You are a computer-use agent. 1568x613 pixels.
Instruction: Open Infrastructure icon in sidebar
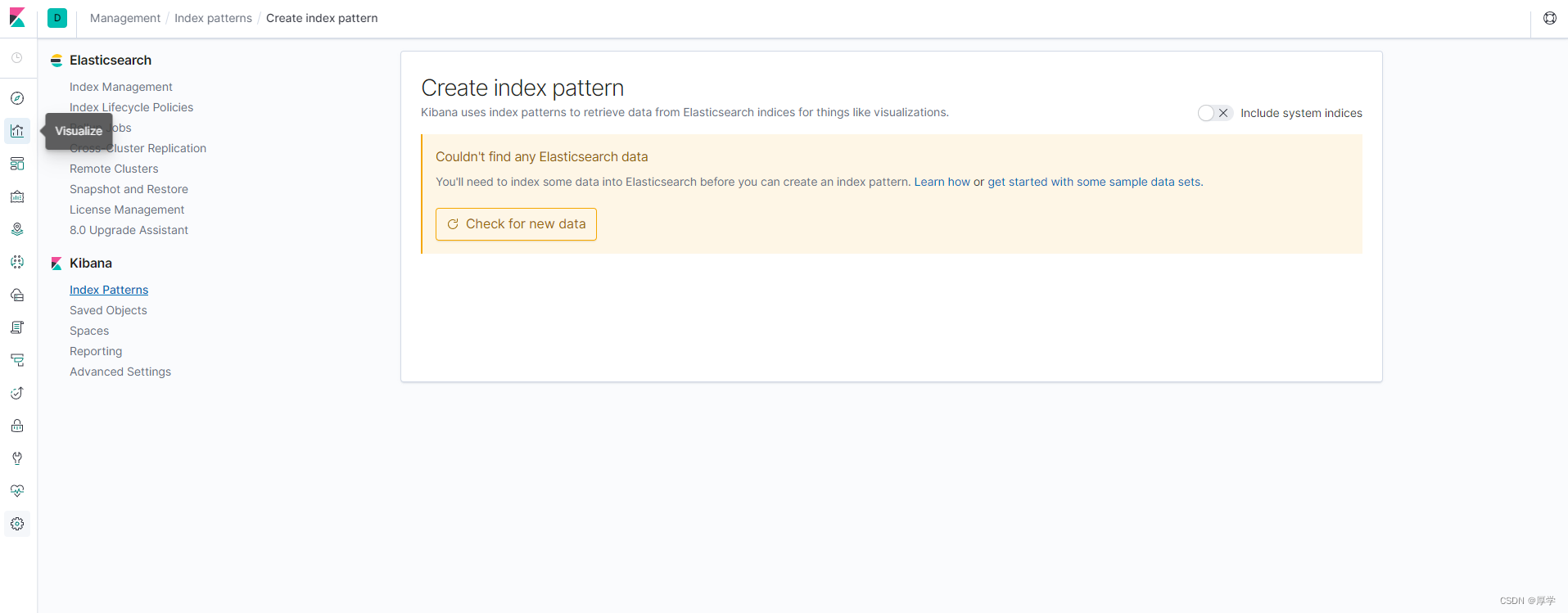pyautogui.click(x=17, y=295)
